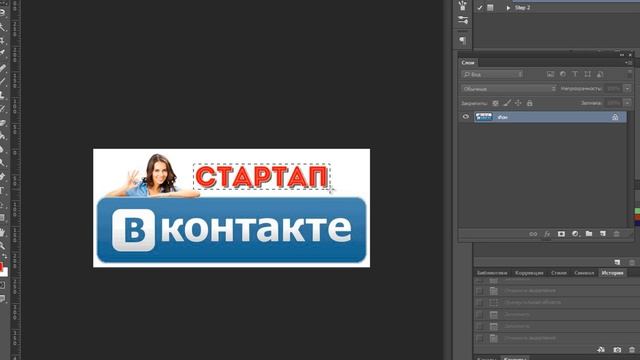640x360 pixels.
Task: Toggle lock transparent pixels
Action: [x=495, y=103]
